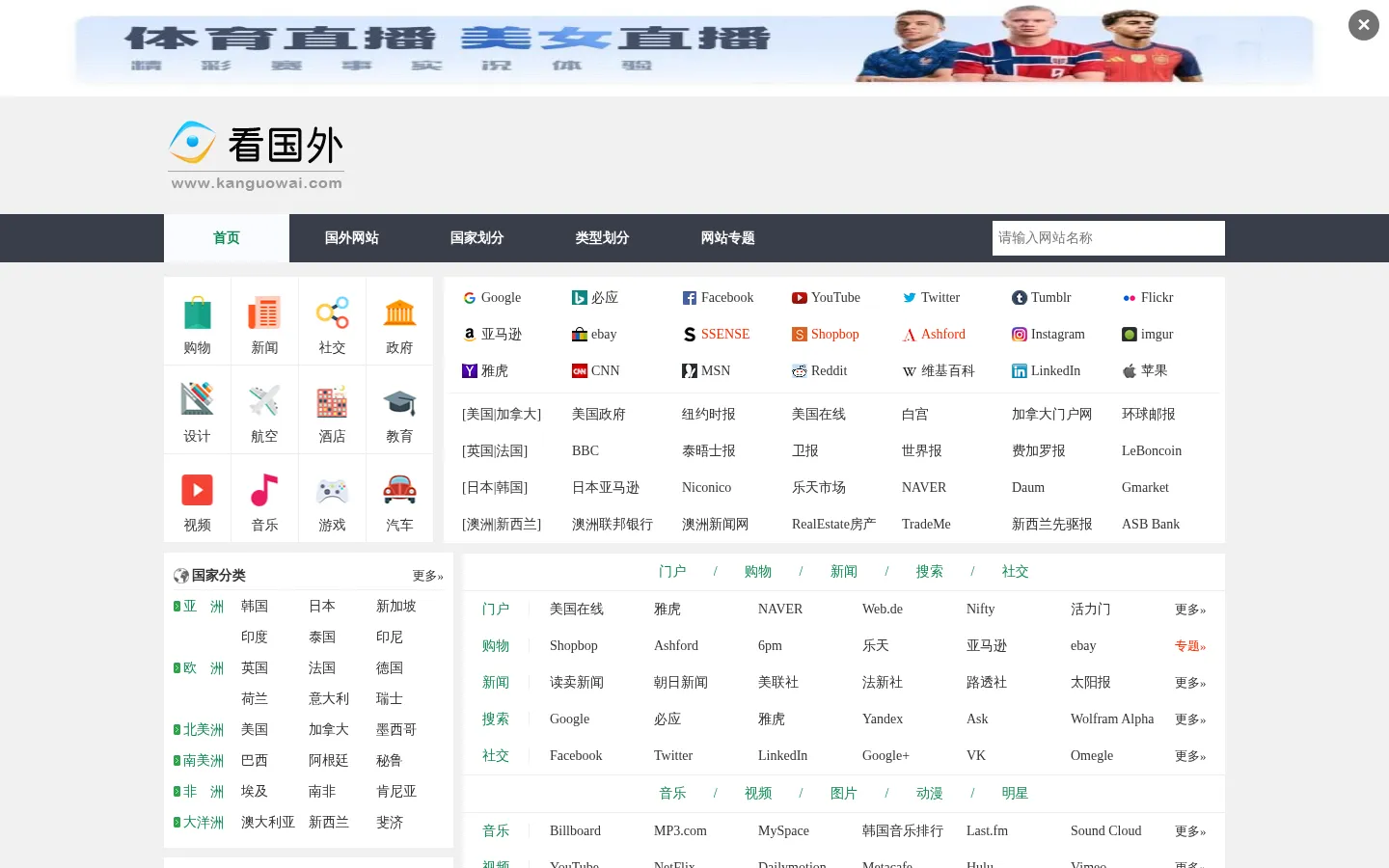Click 更多» on the 搜索 row

1190,719
